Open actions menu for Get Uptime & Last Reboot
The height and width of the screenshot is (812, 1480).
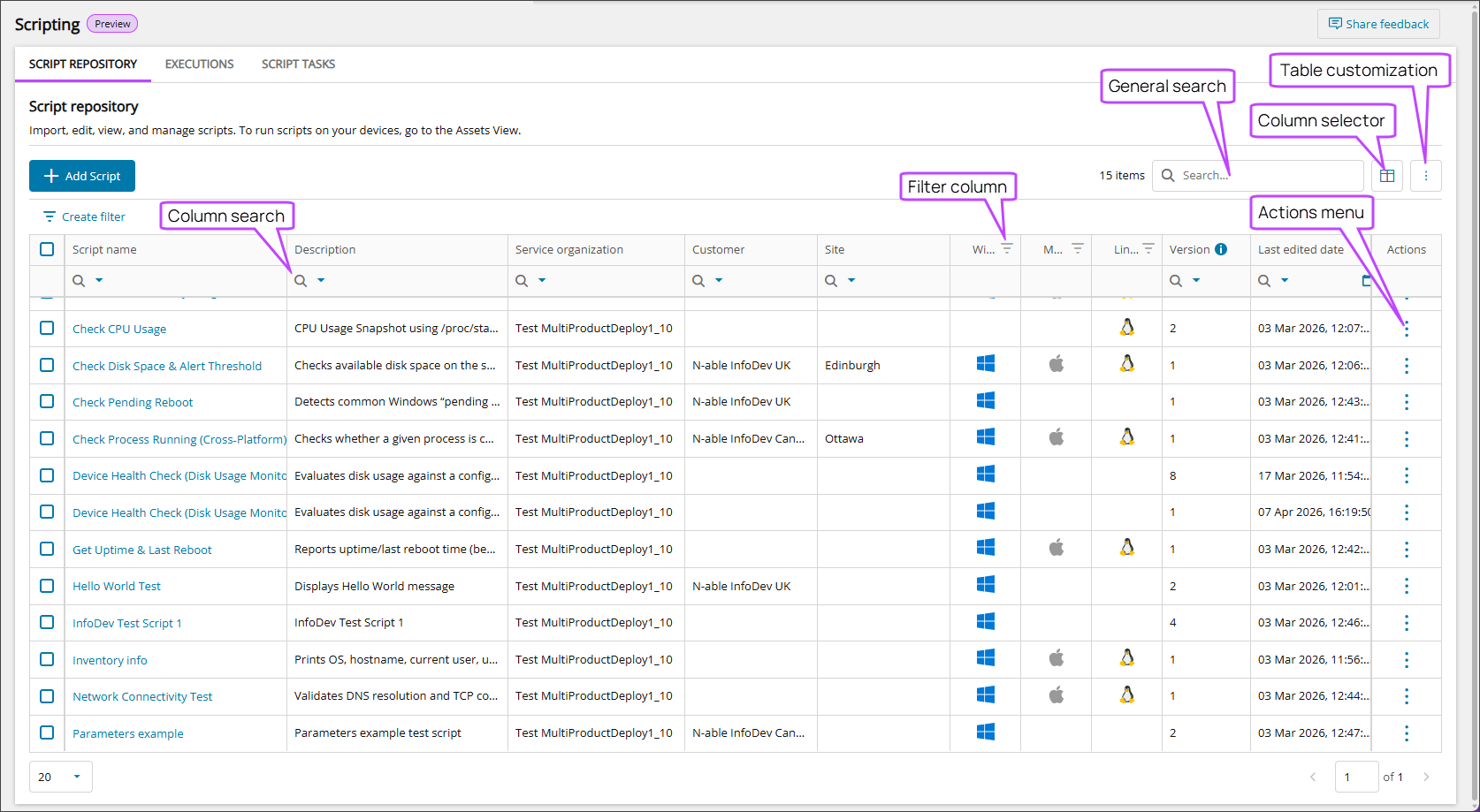pyautogui.click(x=1407, y=550)
